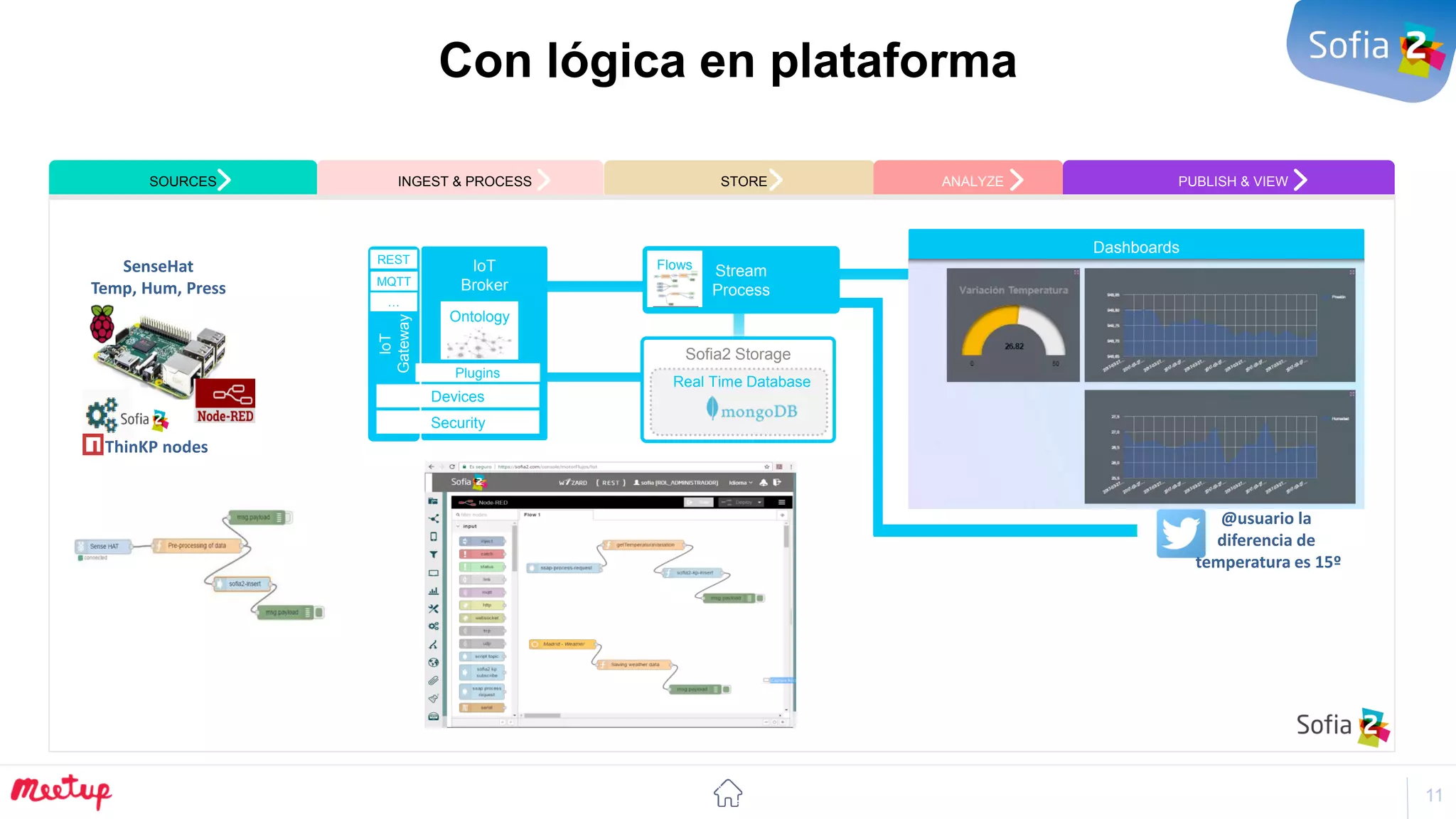1456x819 pixels.
Task: Open the Meetup logo link
Action: coord(61,791)
